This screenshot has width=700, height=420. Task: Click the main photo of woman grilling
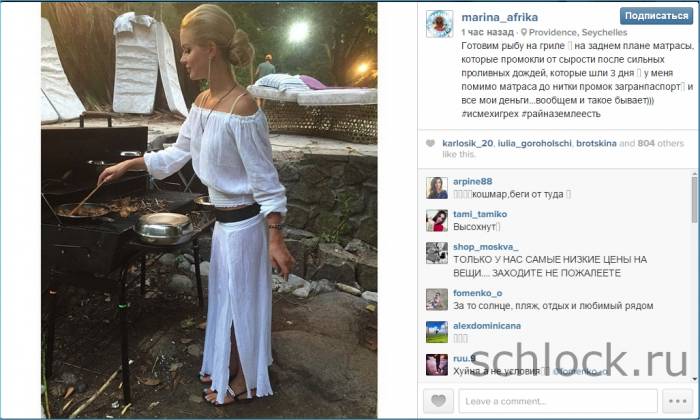tap(209, 210)
